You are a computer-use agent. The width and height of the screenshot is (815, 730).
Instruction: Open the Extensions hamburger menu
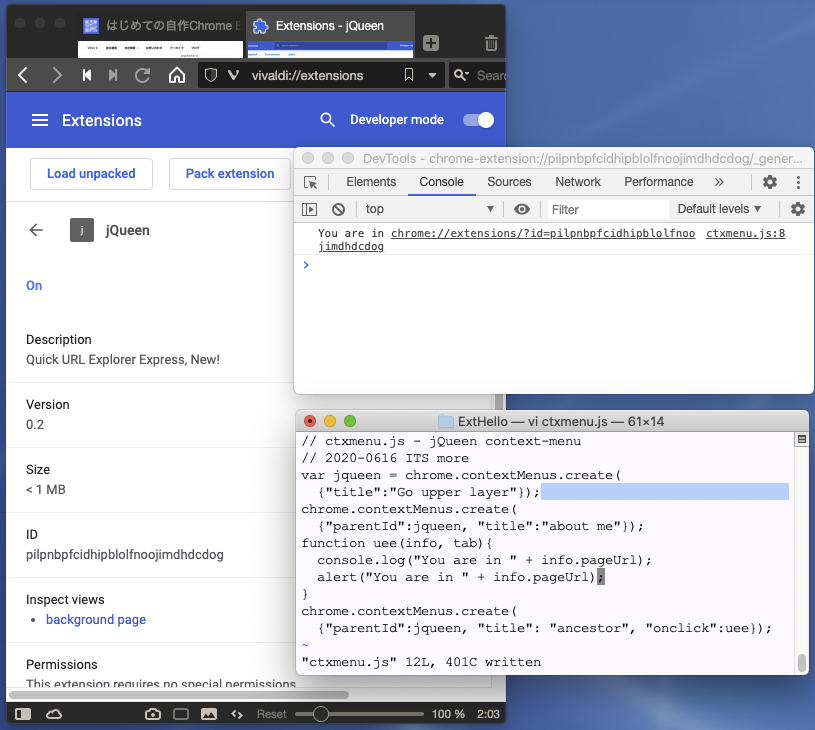[x=40, y=120]
